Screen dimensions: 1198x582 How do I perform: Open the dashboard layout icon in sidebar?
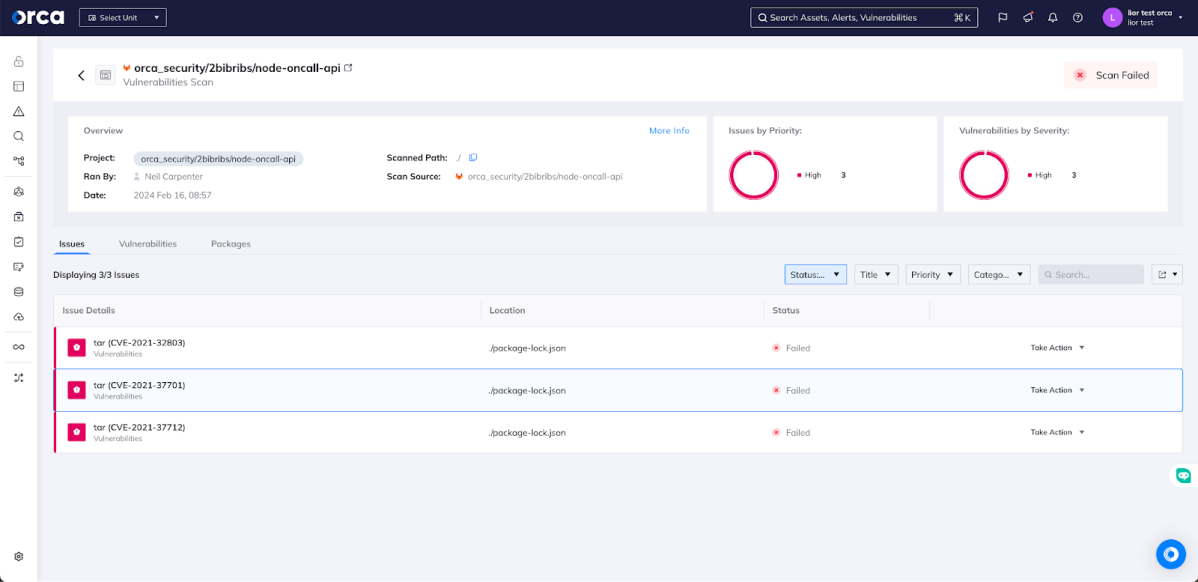(x=18, y=86)
